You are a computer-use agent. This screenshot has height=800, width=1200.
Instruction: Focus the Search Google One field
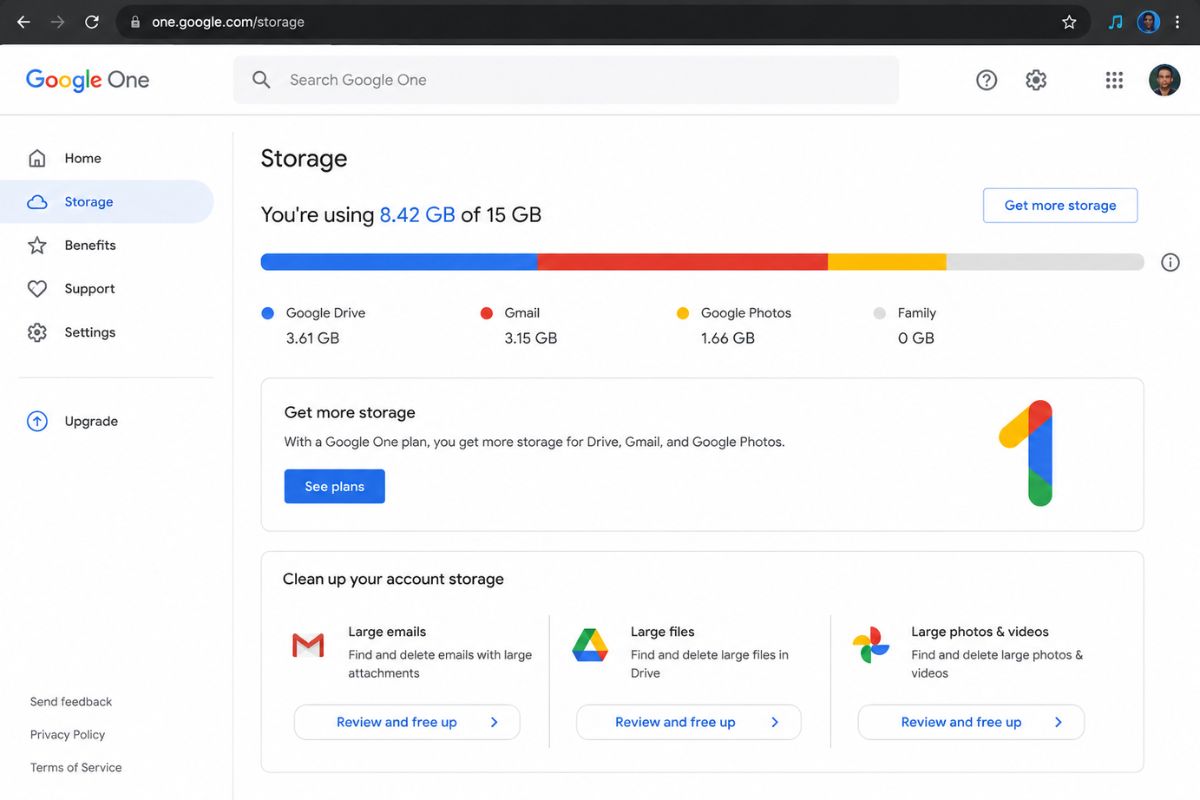(566, 80)
